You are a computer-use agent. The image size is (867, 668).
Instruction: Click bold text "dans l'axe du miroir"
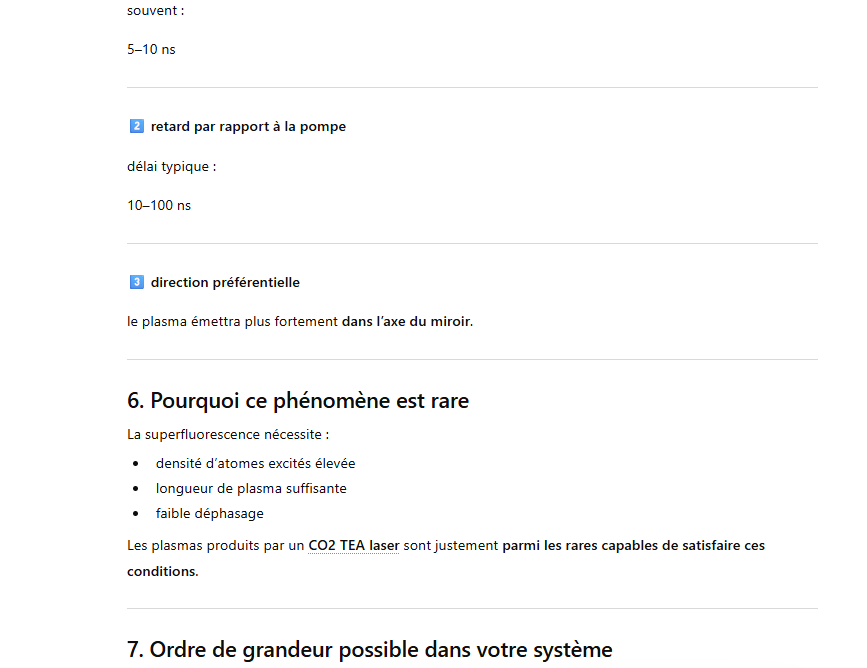coord(406,322)
